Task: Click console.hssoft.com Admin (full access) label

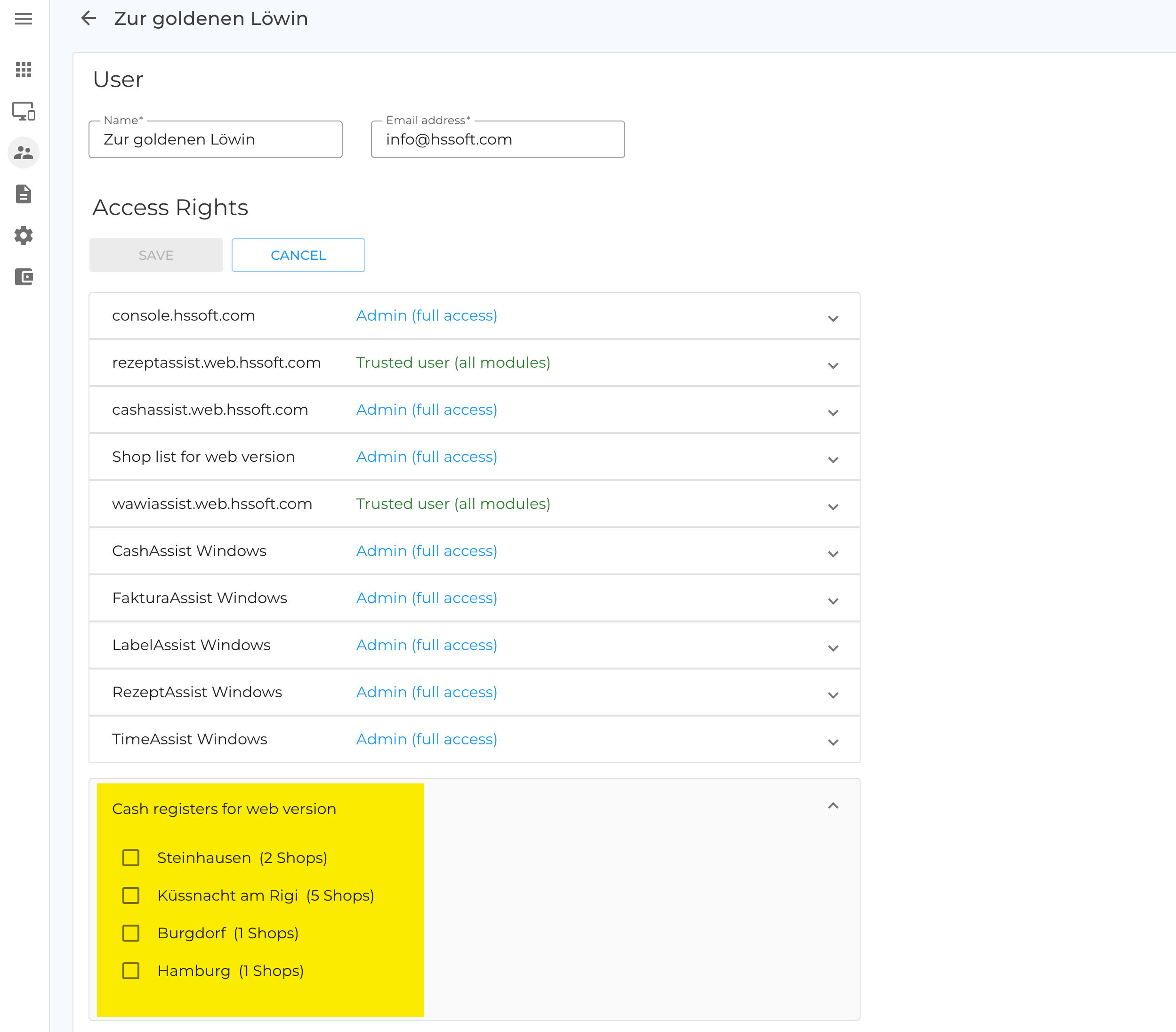Action: point(427,316)
